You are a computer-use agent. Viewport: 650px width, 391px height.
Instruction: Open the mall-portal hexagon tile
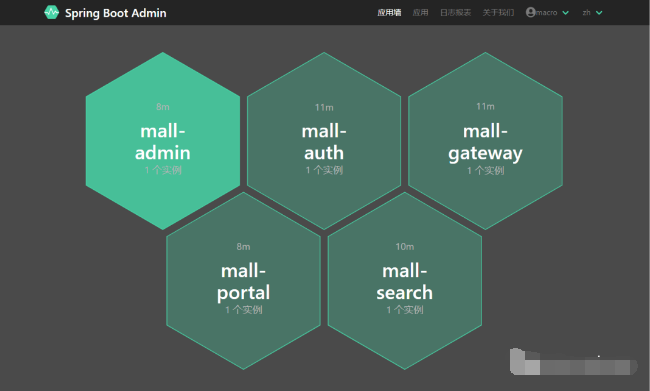click(x=243, y=281)
